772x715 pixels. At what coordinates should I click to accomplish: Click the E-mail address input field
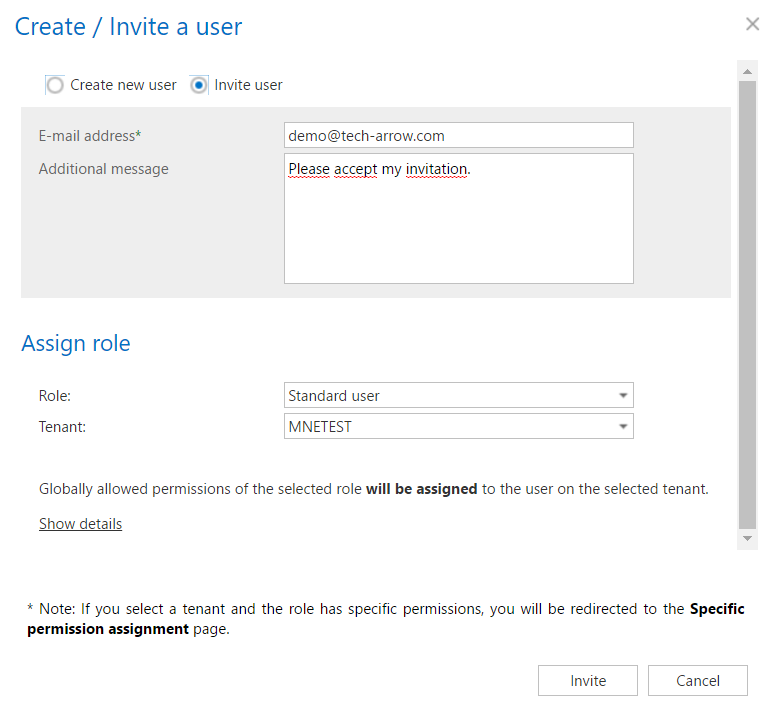[x=458, y=135]
